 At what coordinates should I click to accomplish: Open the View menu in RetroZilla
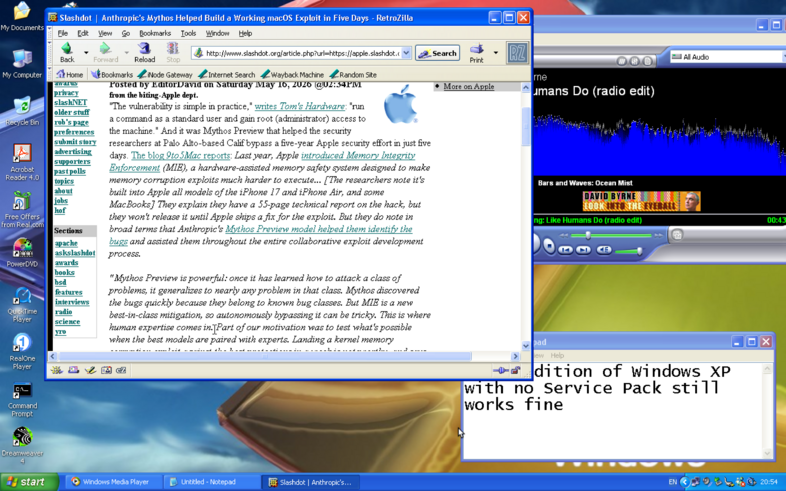click(x=105, y=33)
